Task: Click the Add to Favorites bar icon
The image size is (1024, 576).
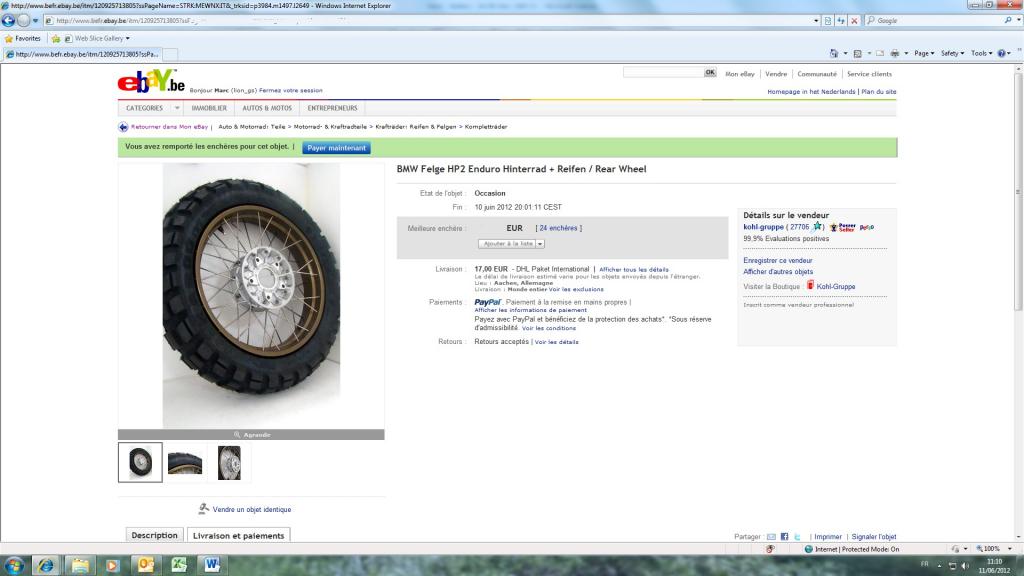Action: click(56, 39)
